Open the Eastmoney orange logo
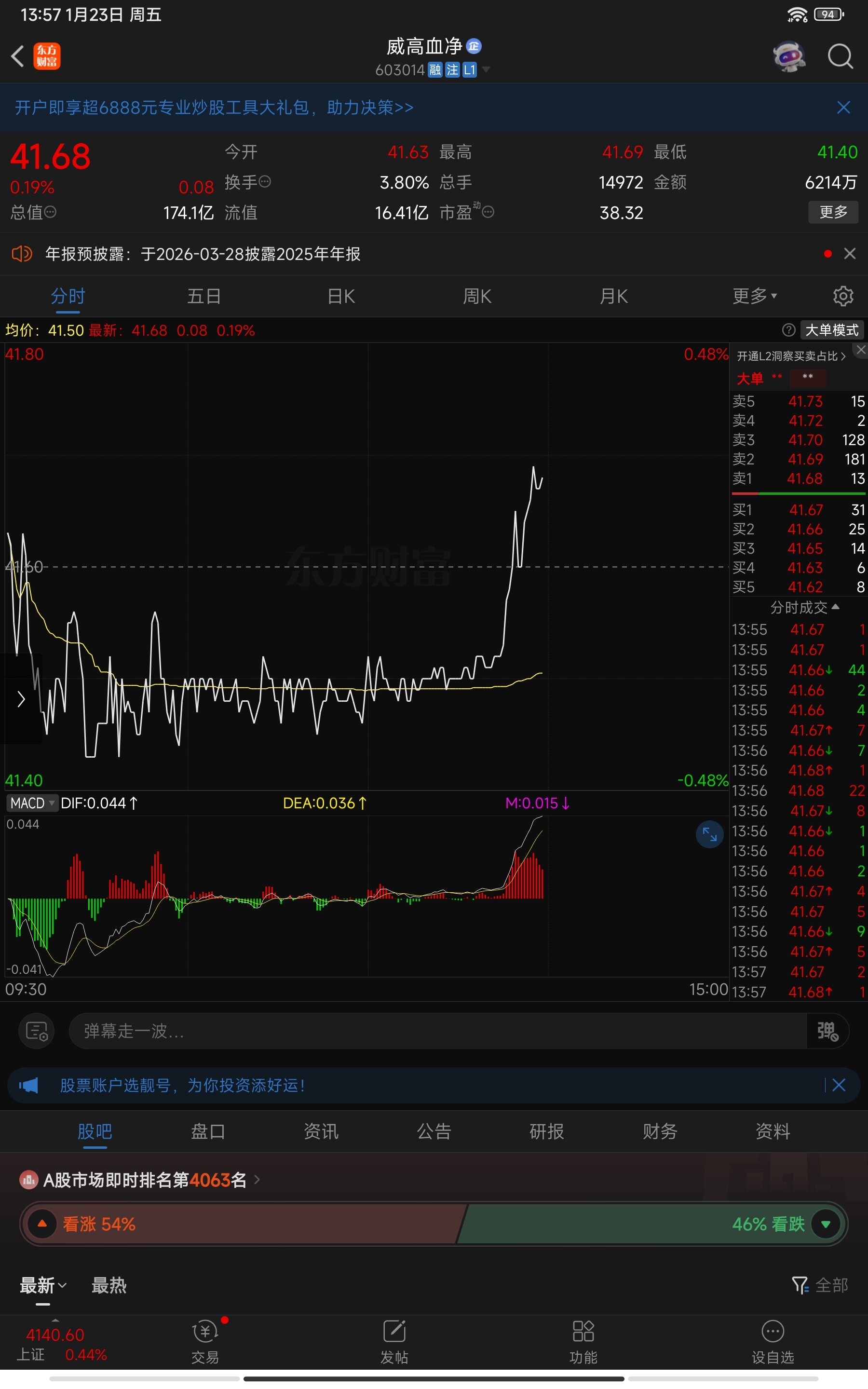This screenshot has height=1389, width=868. coord(46,56)
